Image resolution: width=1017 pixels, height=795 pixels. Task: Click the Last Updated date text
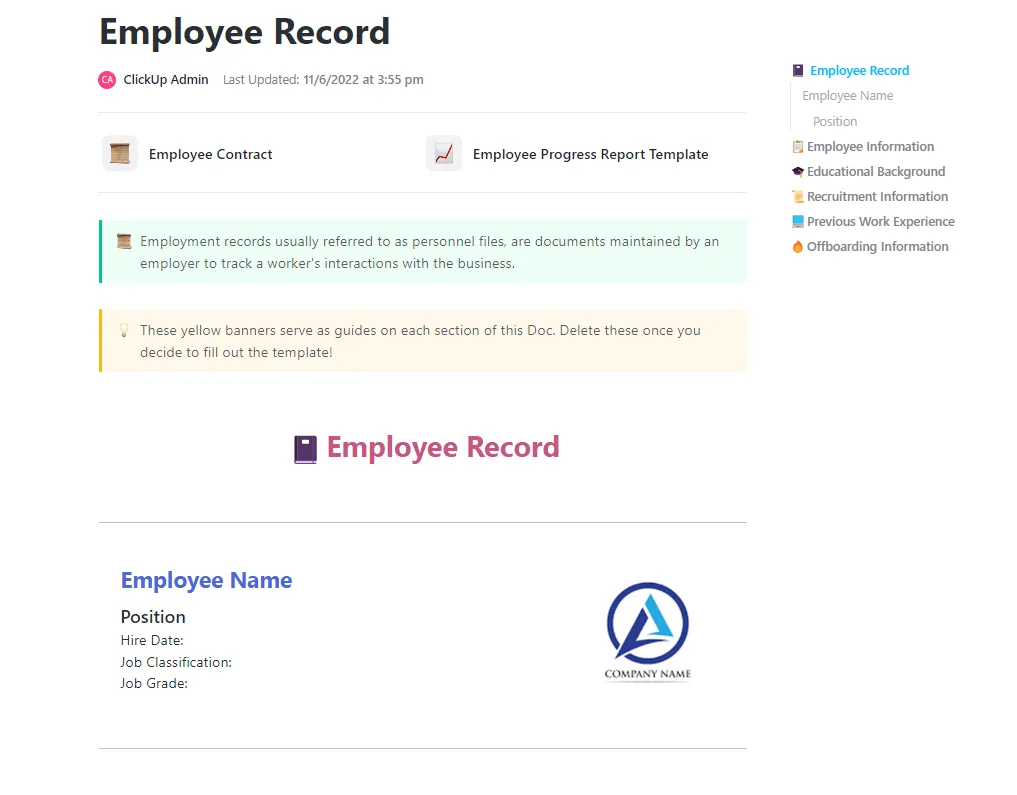323,80
